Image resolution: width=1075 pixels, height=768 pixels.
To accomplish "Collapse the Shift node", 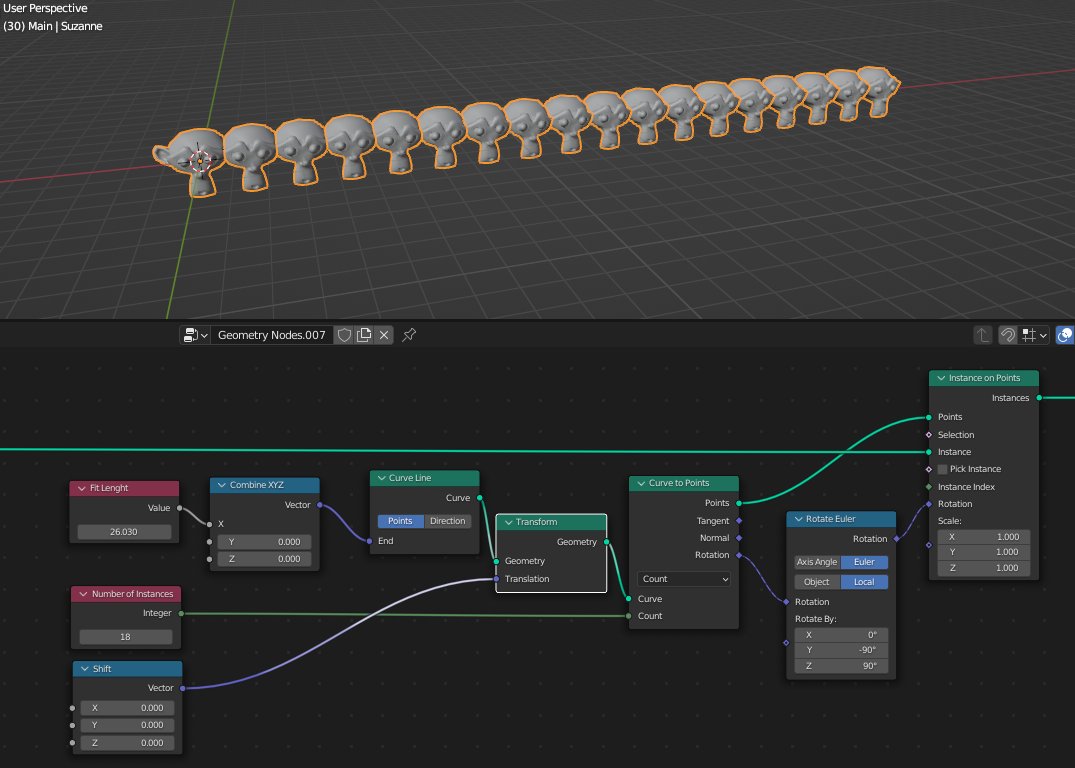I will (85, 669).
